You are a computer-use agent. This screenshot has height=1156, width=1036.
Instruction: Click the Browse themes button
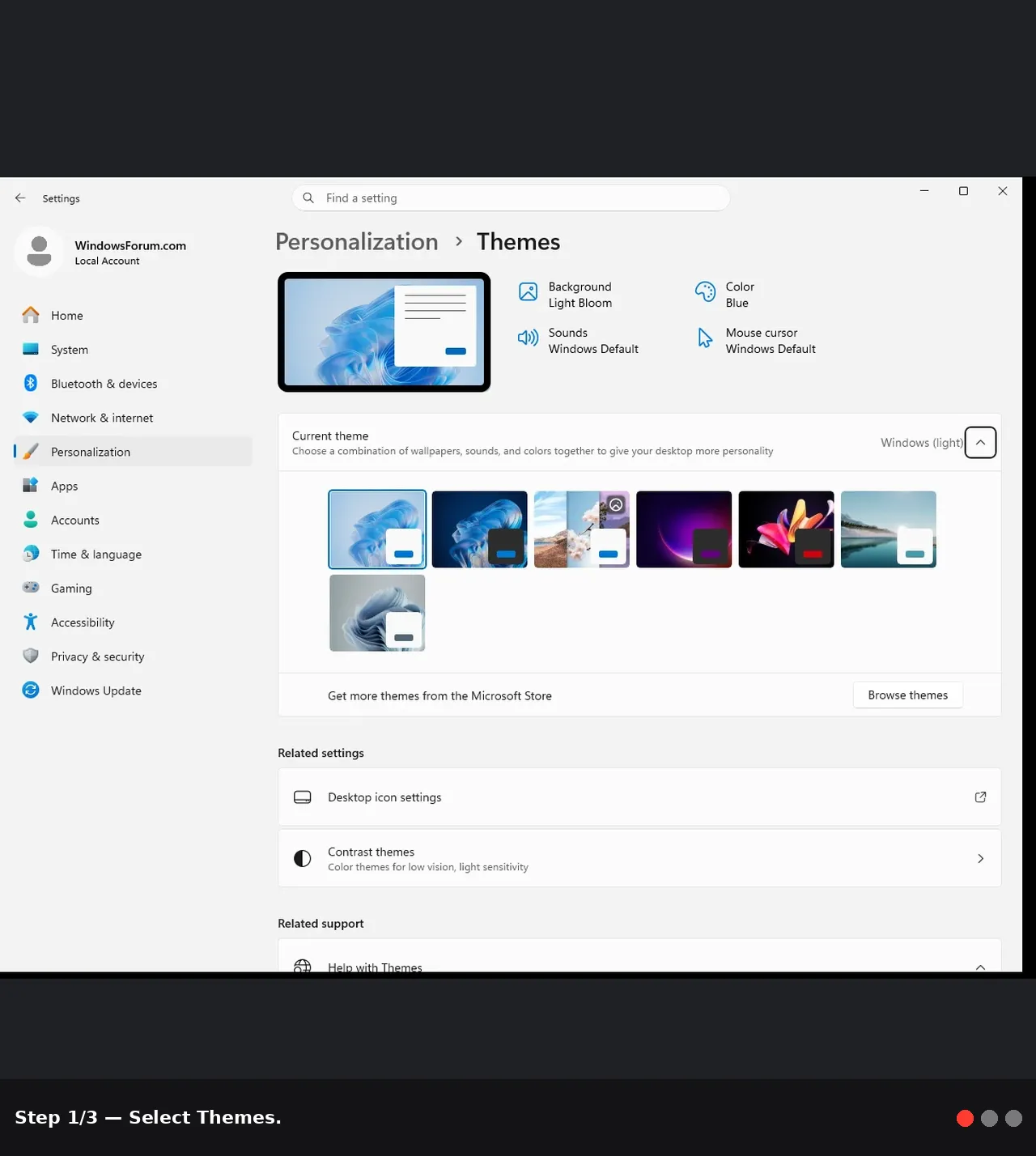(x=907, y=695)
